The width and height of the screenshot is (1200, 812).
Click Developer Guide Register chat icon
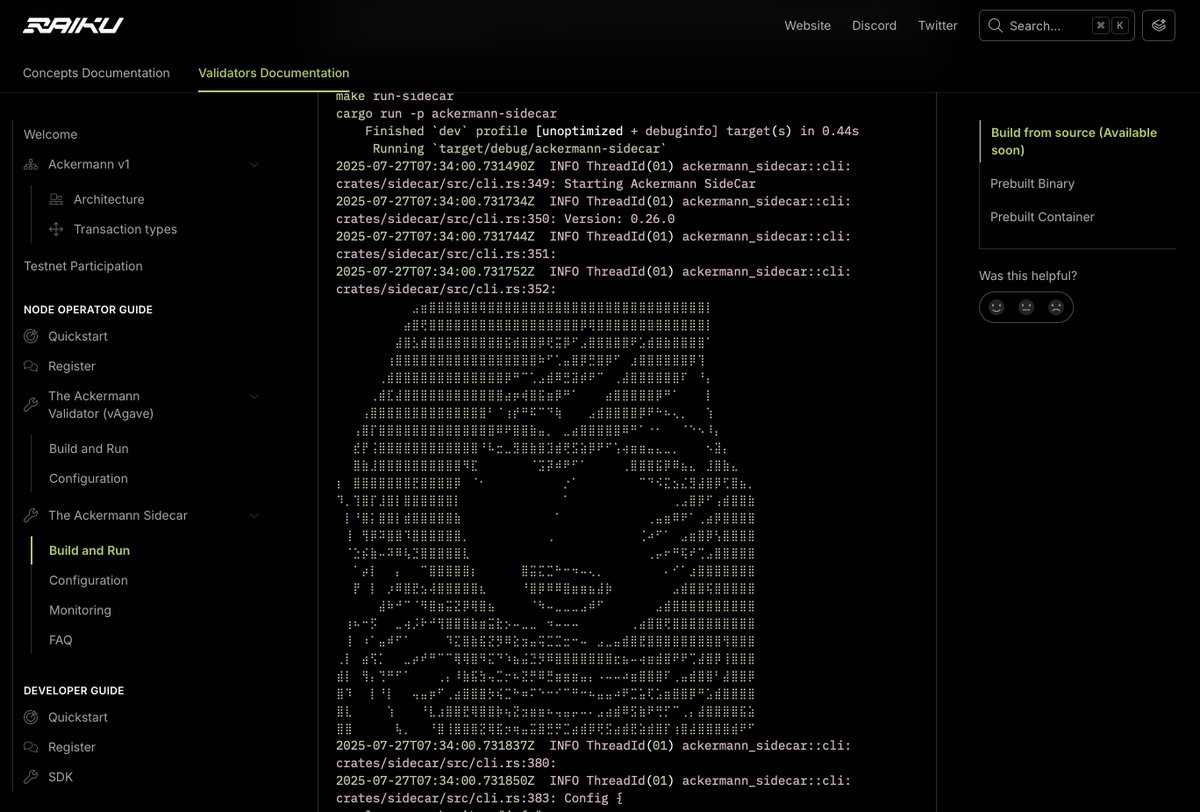(x=31, y=747)
